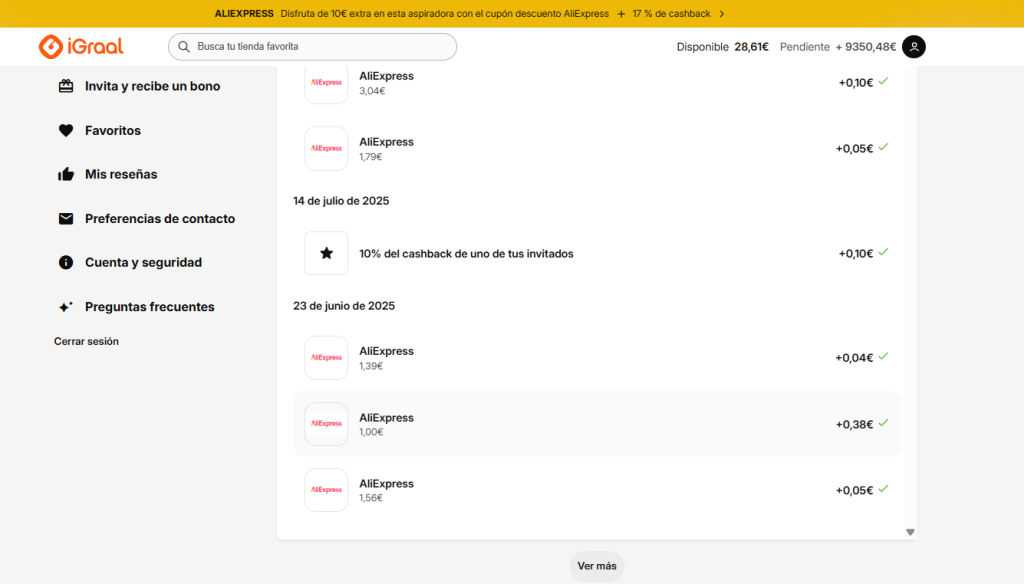Screen dimensions: 1024x584
Task: Click 'Cerrar sesión' to log out
Action: coord(86,341)
